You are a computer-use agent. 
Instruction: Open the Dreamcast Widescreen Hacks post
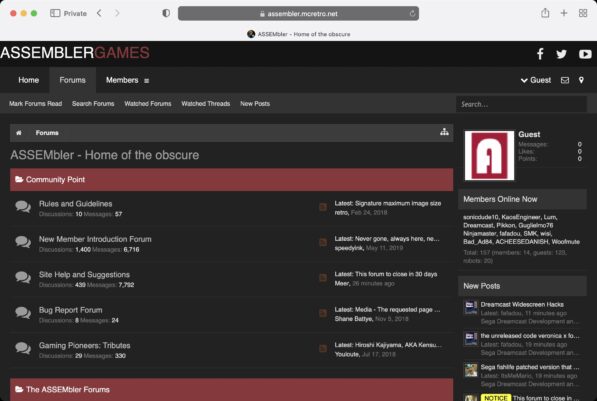pos(522,305)
